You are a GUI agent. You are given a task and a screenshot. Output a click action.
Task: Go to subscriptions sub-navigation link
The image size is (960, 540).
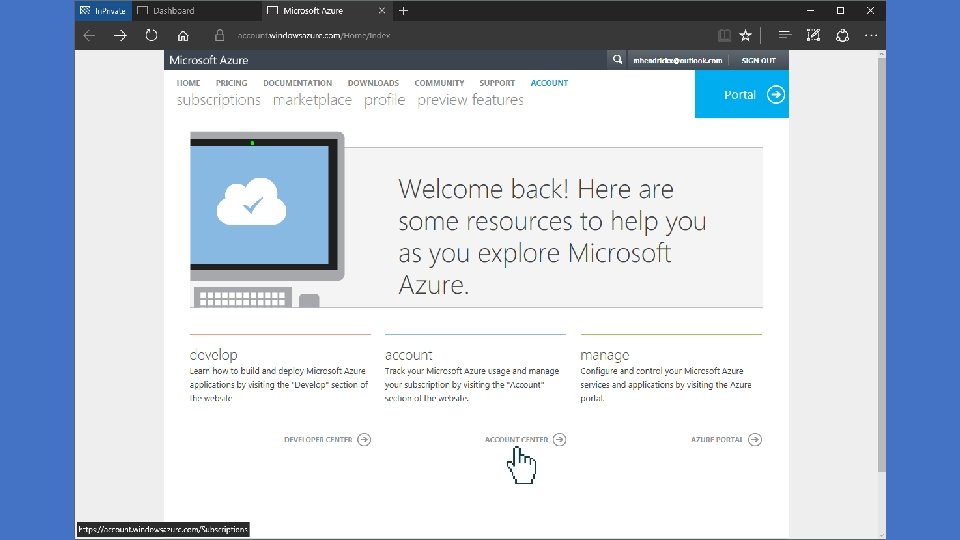point(219,100)
